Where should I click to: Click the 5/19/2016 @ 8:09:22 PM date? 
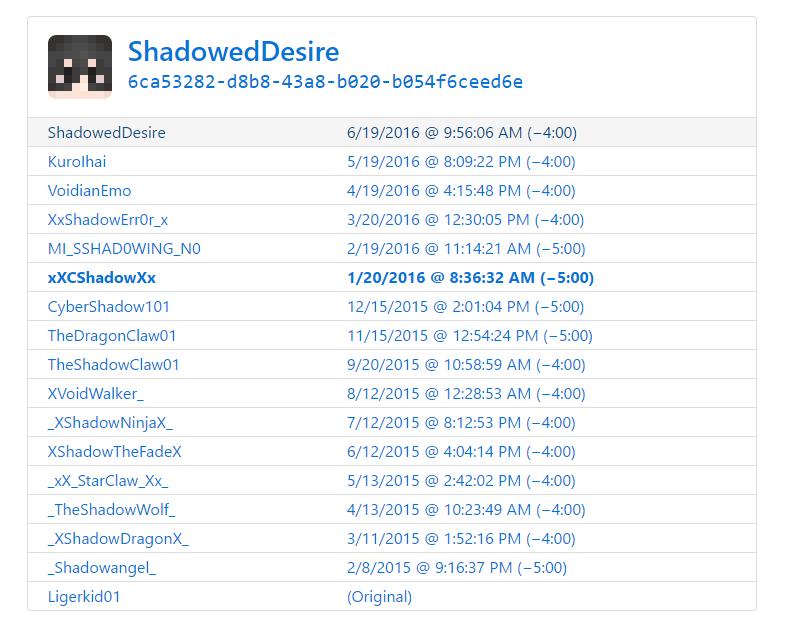(x=461, y=162)
